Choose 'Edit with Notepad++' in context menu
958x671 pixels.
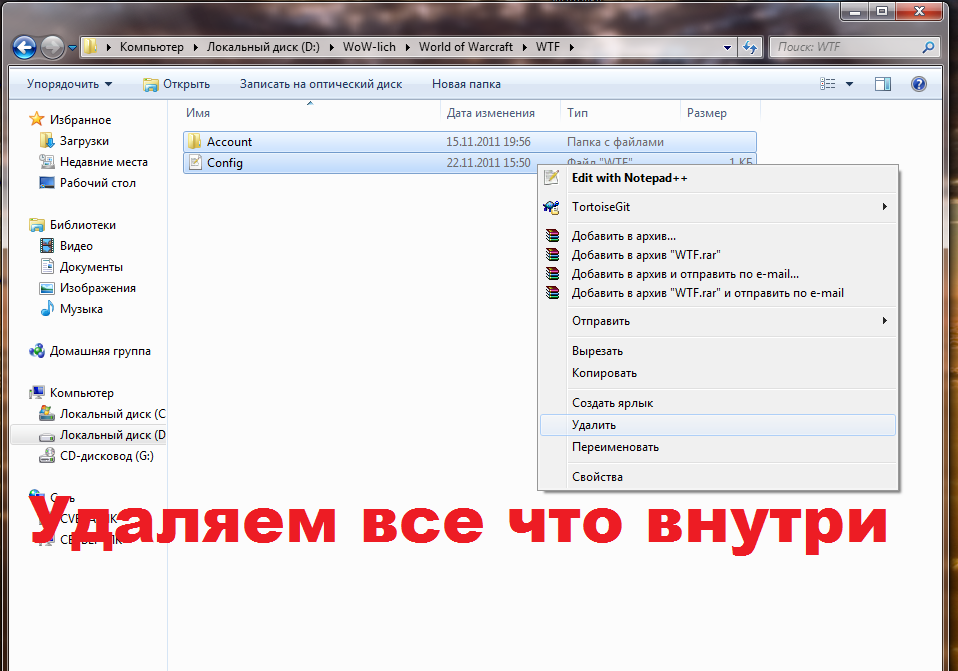[718, 178]
